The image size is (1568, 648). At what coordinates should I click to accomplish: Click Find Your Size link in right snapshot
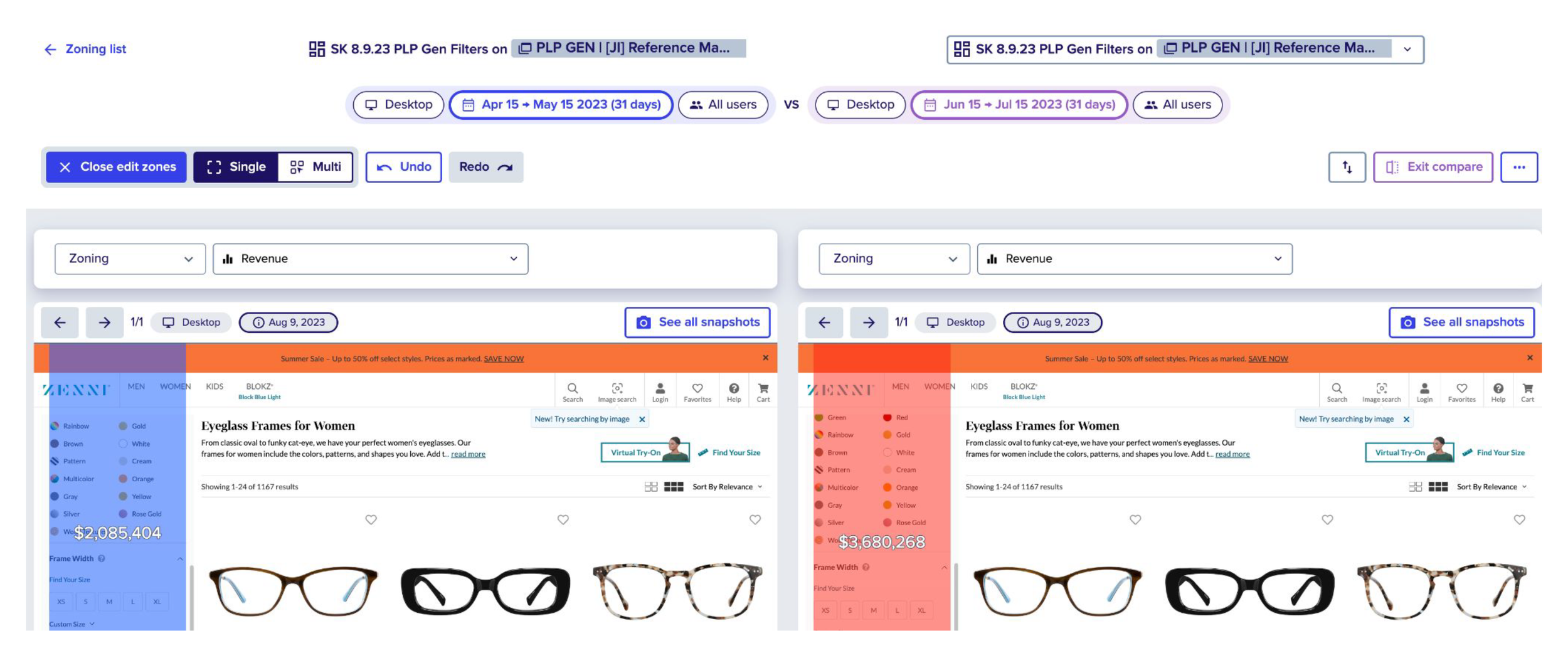[x=1495, y=452]
